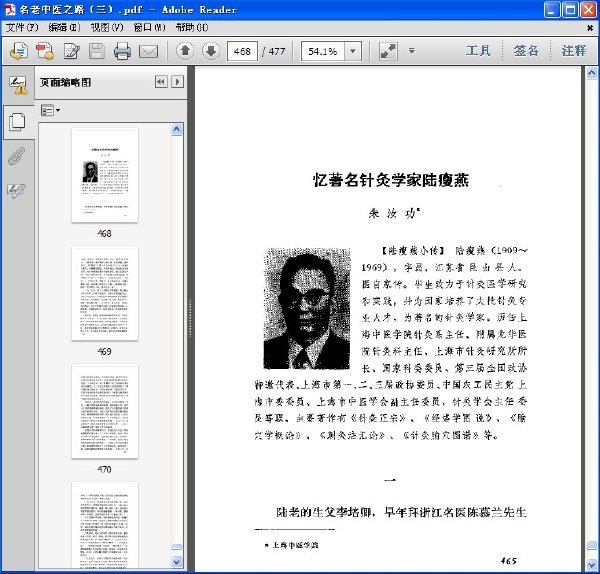Collapse the thumbnails panel with double arrow
The height and width of the screenshot is (574, 600).
click(x=161, y=82)
